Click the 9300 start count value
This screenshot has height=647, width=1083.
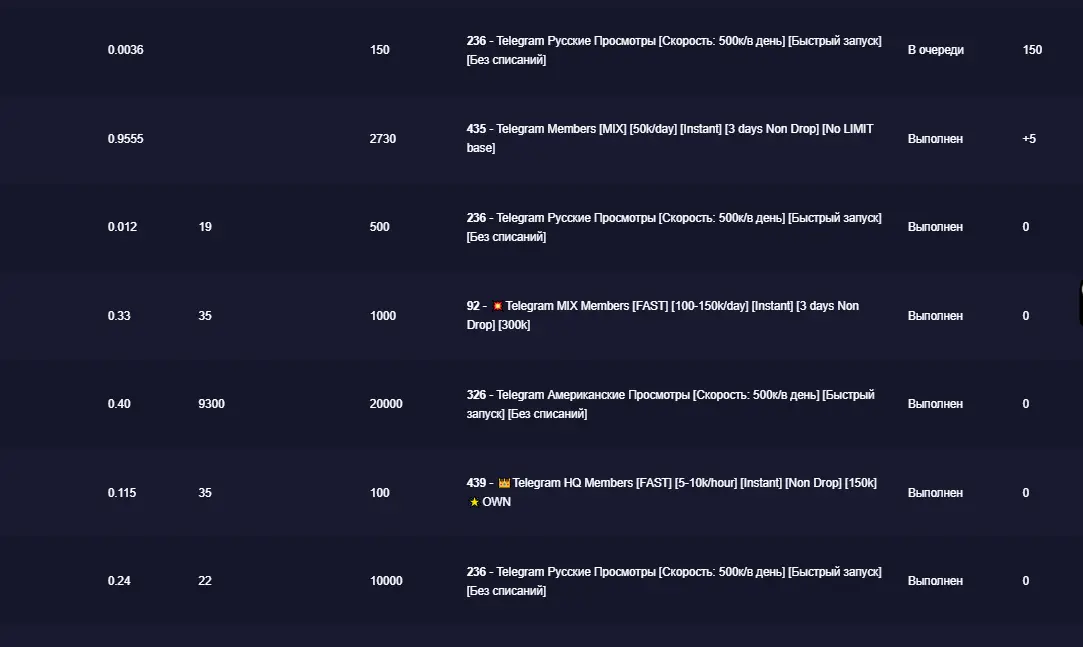[x=211, y=404]
